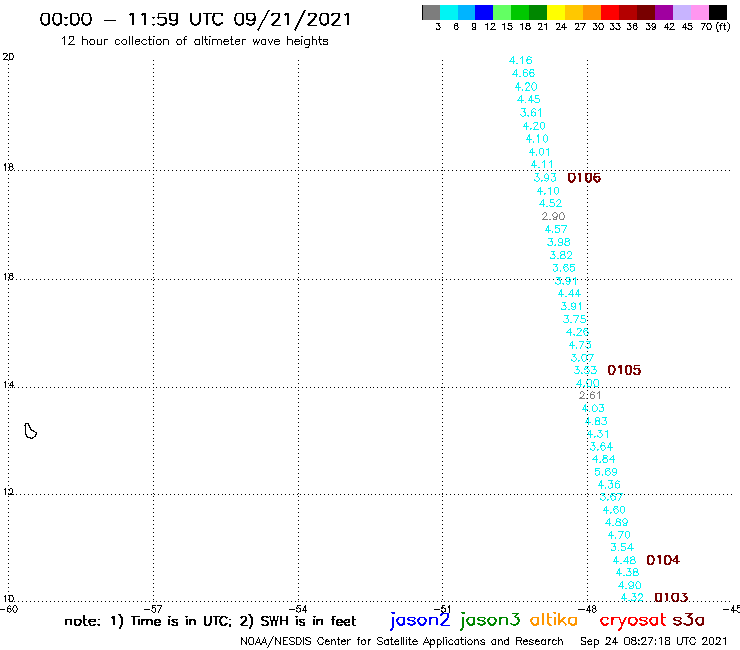Select the cyan swatch in the wave height legend
Image resolution: width=740 pixels, height=650 pixels.
449,12
